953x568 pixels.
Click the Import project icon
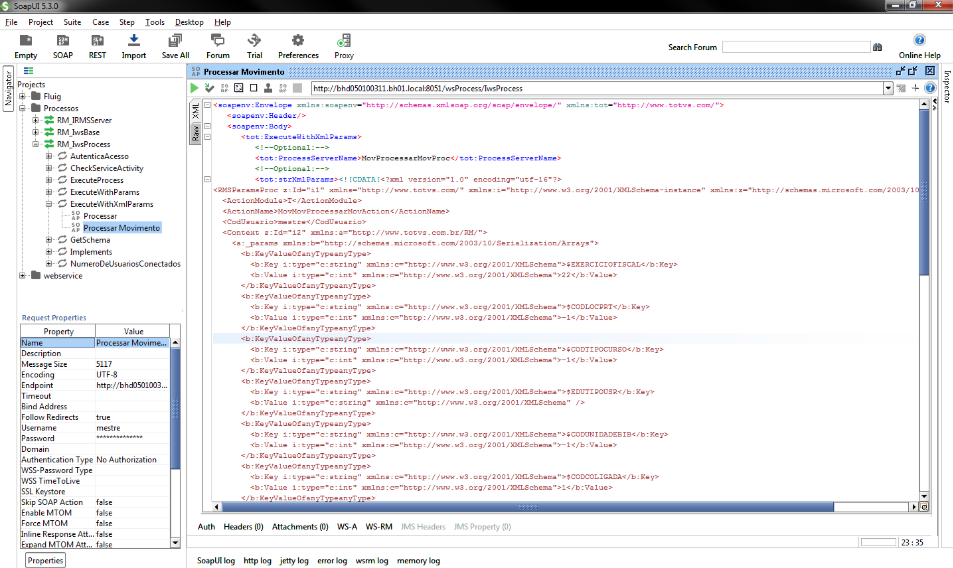pyautogui.click(x=134, y=47)
